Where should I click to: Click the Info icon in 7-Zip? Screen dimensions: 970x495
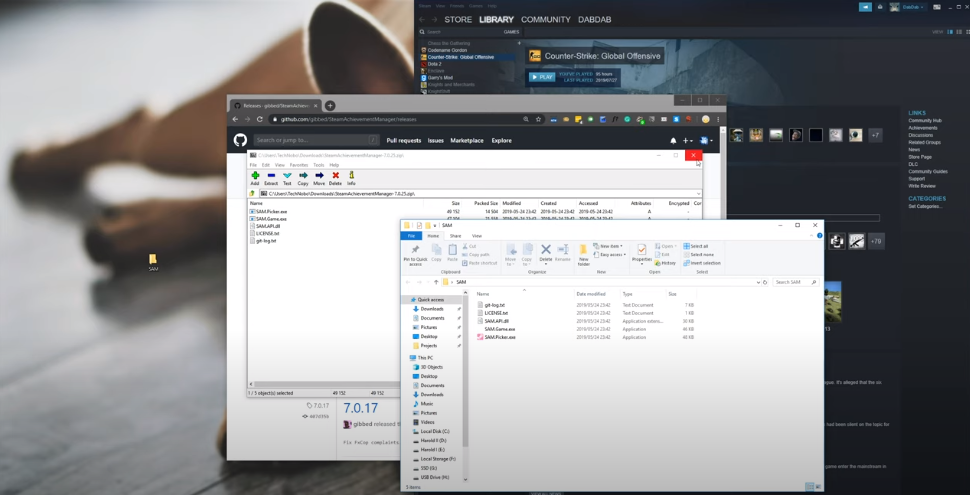point(351,178)
